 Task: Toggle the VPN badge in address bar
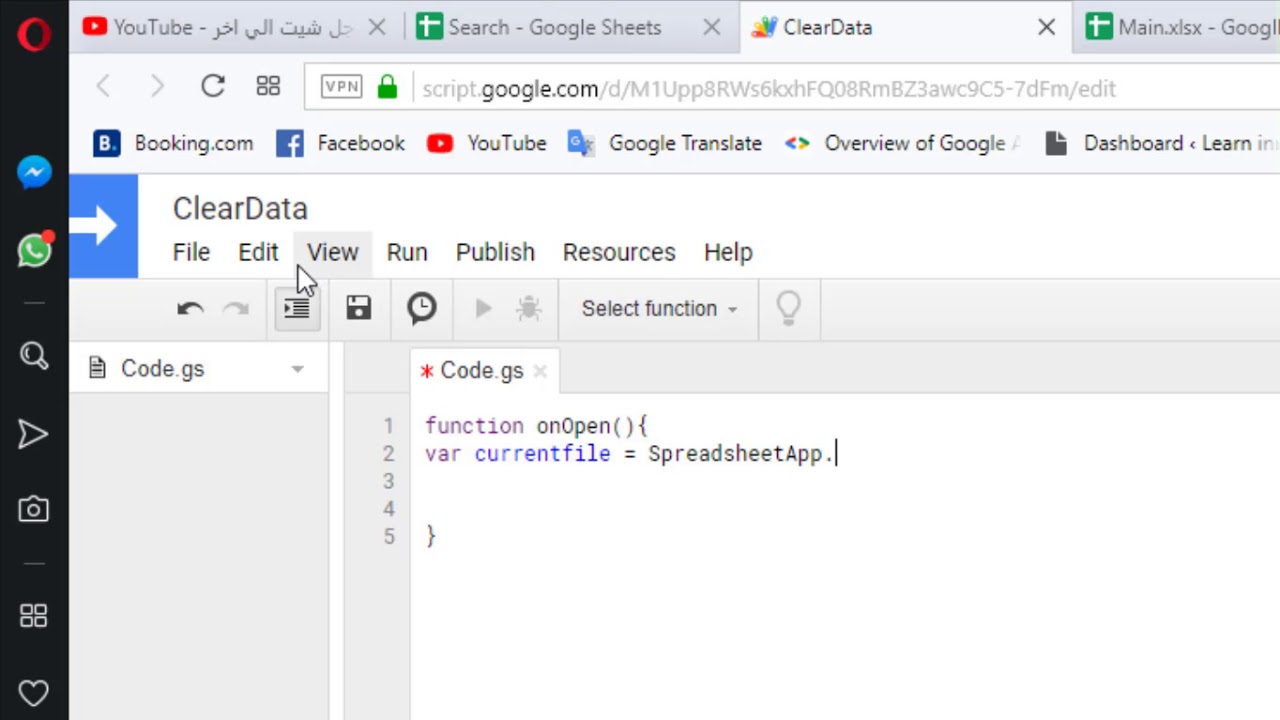tap(342, 87)
